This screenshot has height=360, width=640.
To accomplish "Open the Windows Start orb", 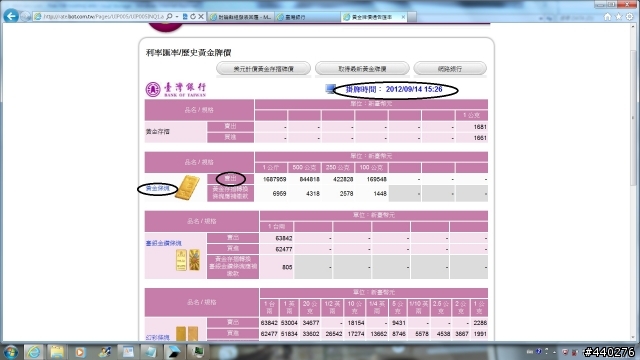I will point(11,351).
